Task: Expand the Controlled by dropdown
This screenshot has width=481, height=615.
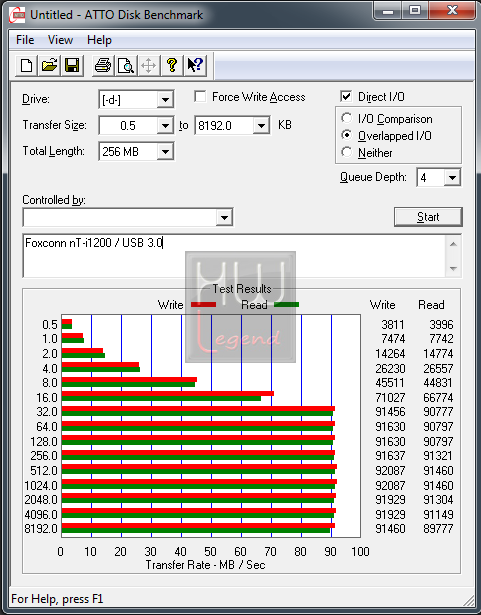Action: coord(224,217)
